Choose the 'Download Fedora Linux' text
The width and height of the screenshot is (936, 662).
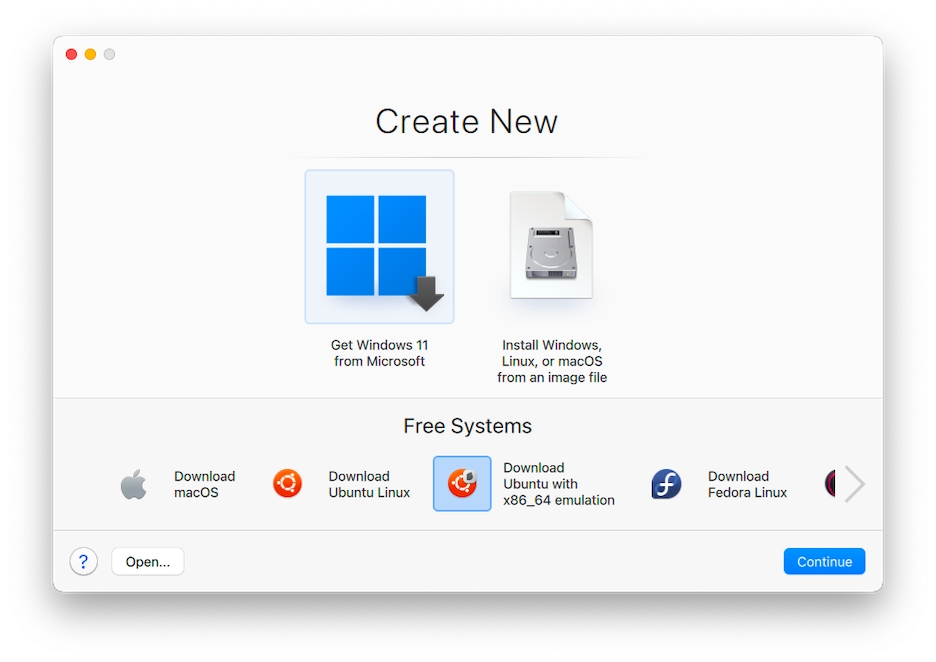(x=747, y=485)
